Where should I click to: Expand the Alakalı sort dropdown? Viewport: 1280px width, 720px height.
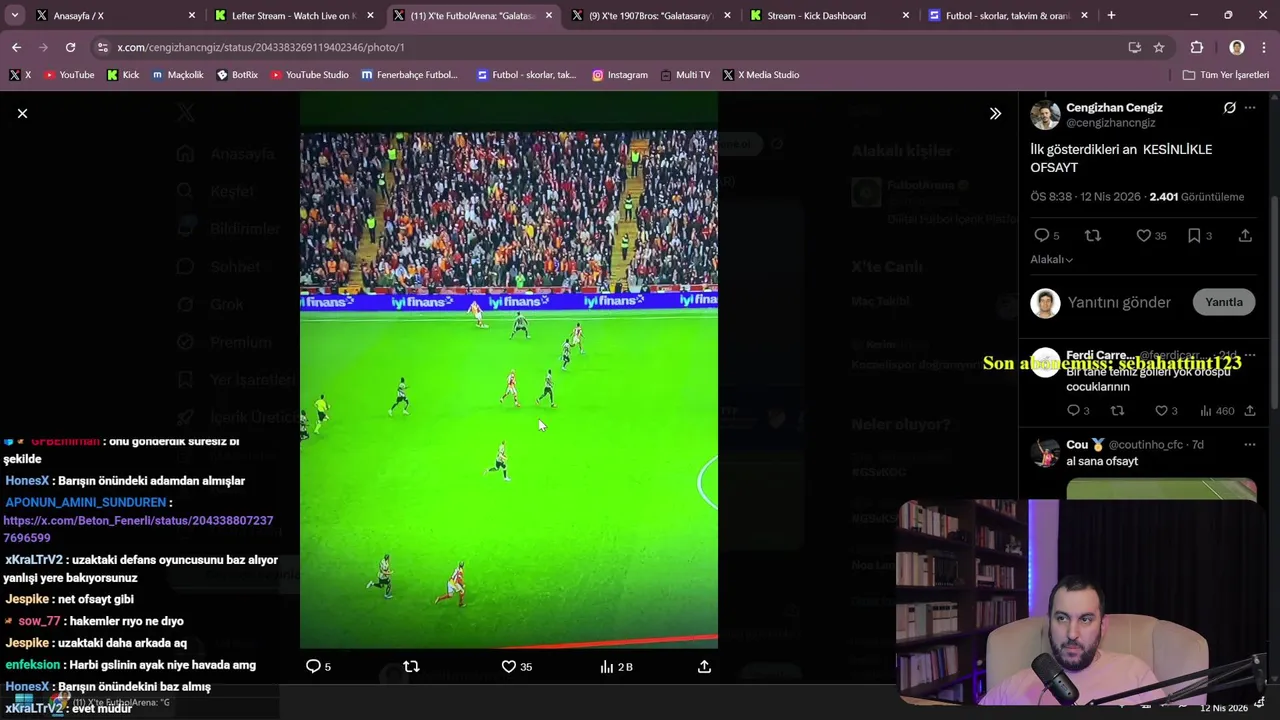point(1052,260)
